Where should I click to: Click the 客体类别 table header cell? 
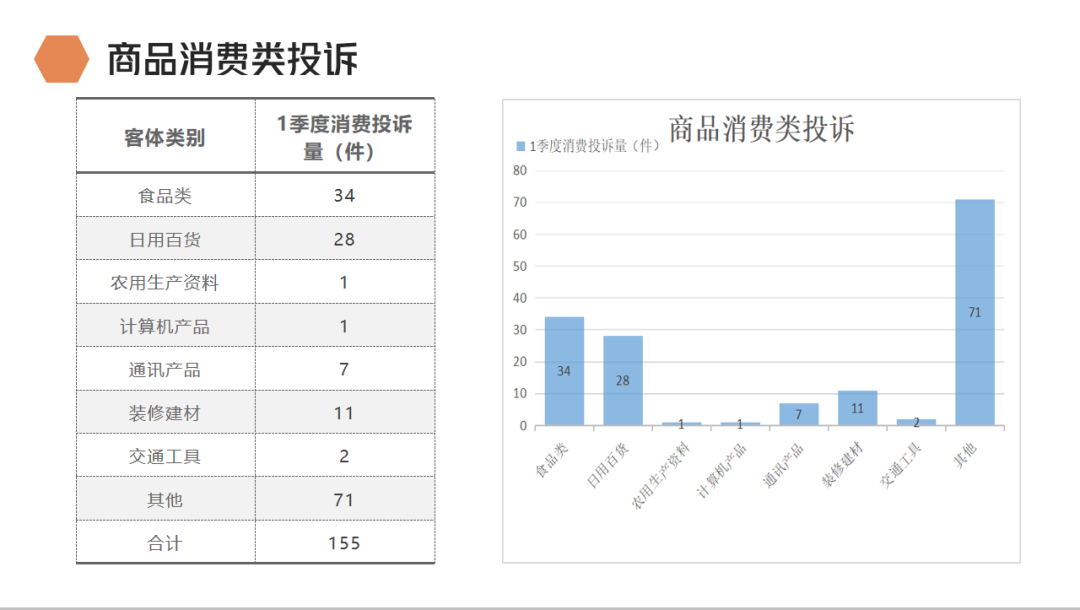click(165, 138)
